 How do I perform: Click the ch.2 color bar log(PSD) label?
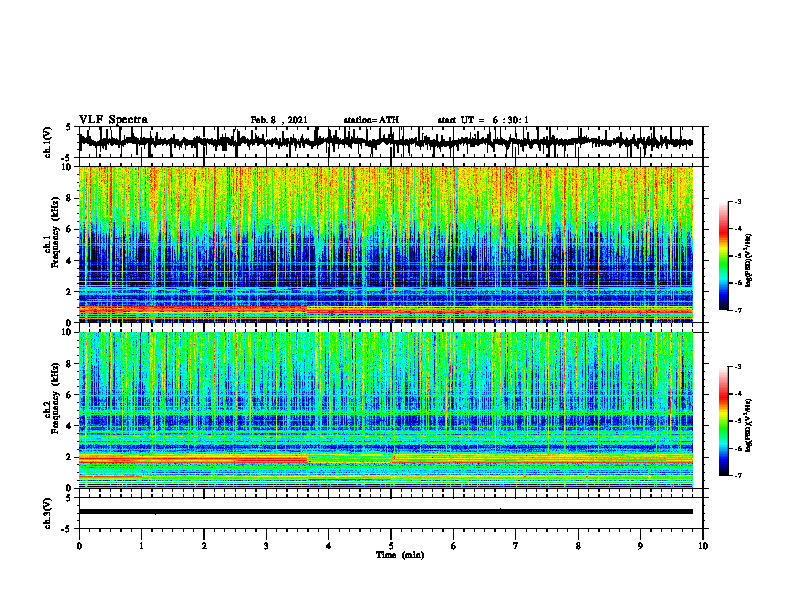[x=749, y=426]
